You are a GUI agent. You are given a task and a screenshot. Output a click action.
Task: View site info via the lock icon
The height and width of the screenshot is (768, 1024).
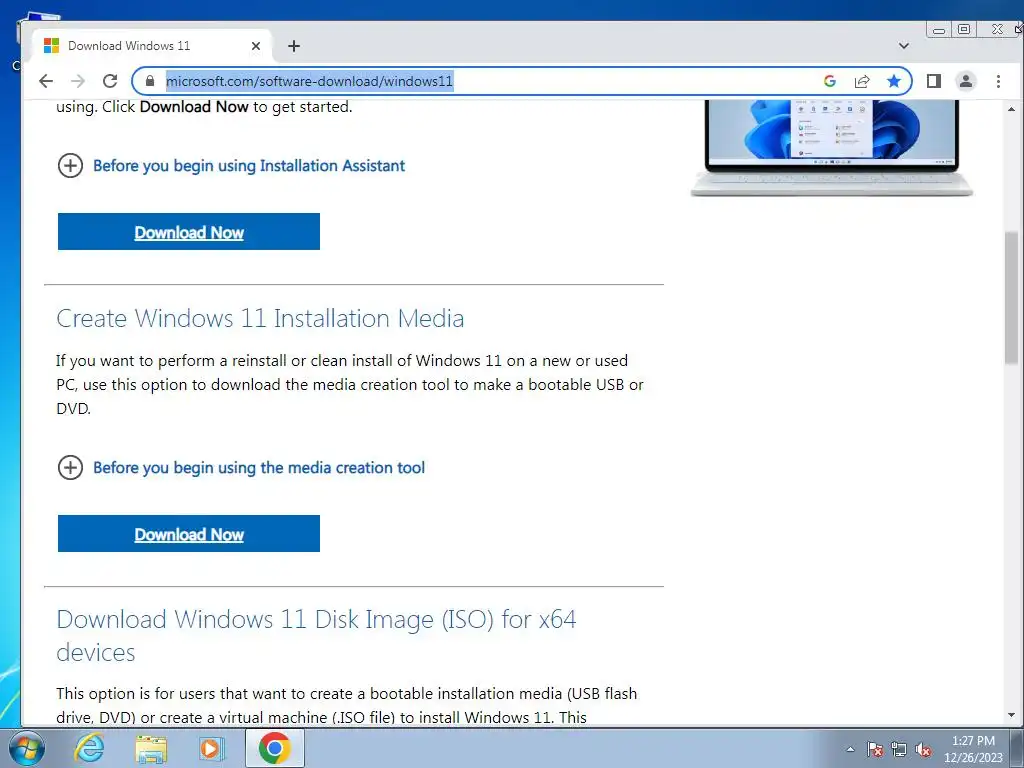point(150,81)
